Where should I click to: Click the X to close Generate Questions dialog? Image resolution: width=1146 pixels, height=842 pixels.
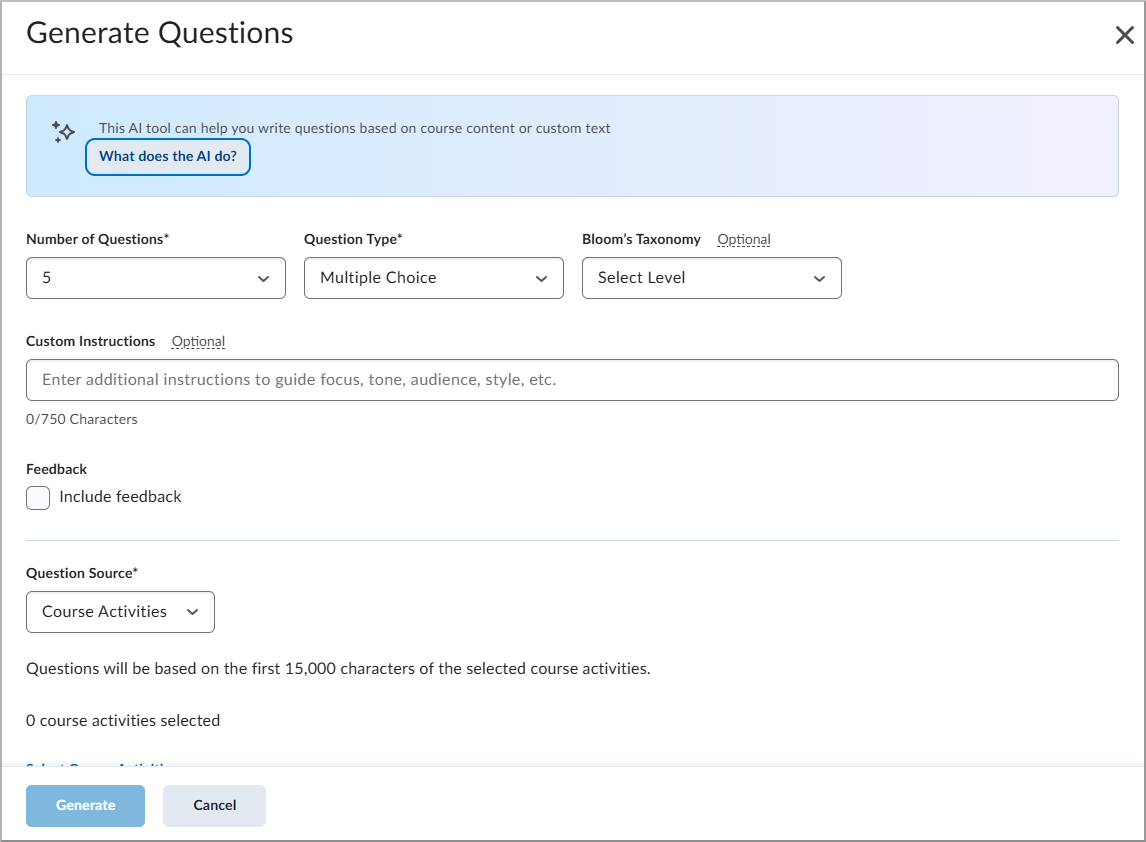pos(1124,34)
